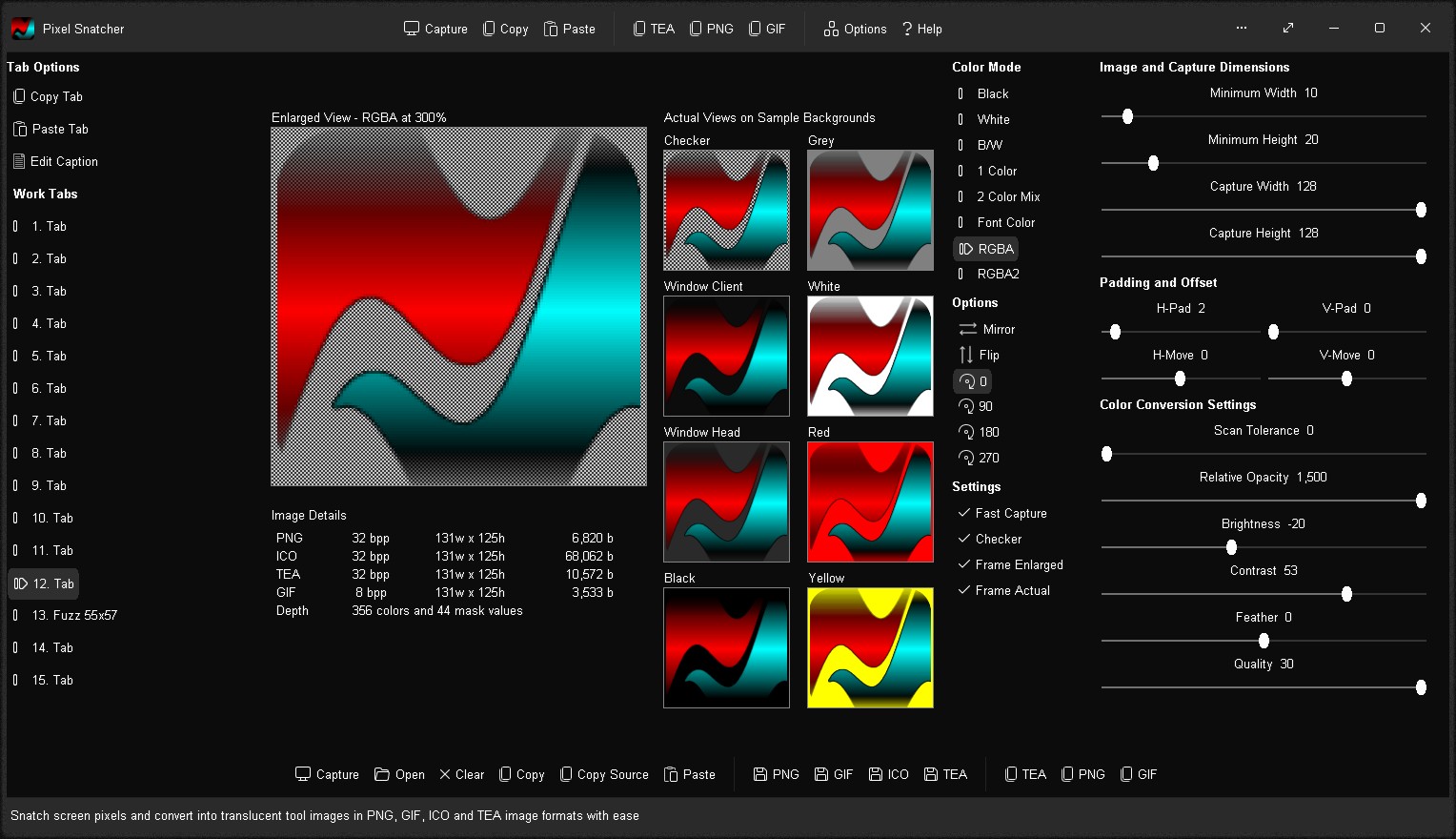Switch to work tab 13. Fuzz 55x57
This screenshot has height=839, width=1456.
pos(73,615)
